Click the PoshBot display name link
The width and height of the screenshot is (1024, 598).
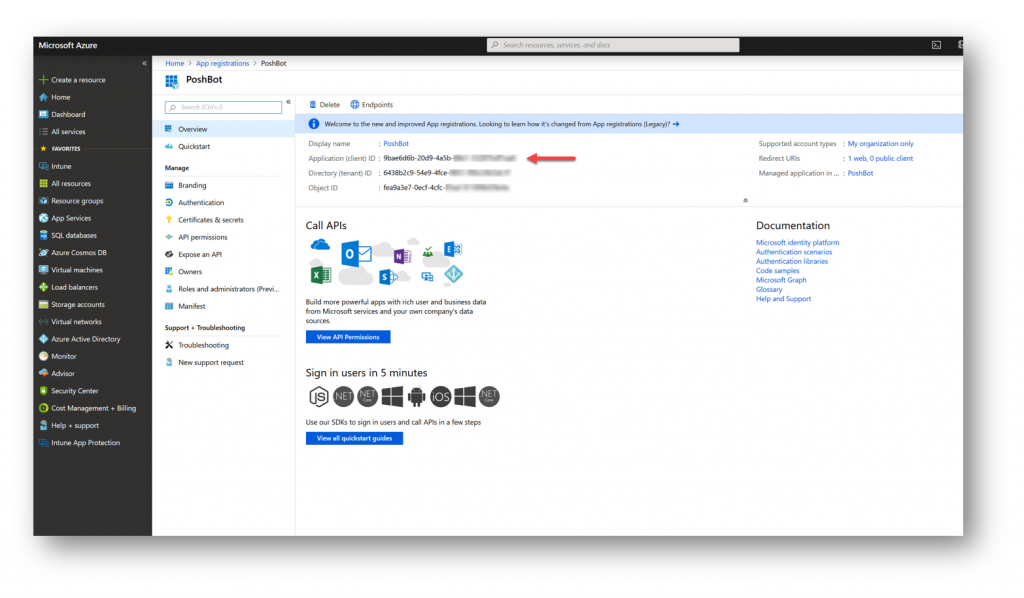tap(396, 144)
